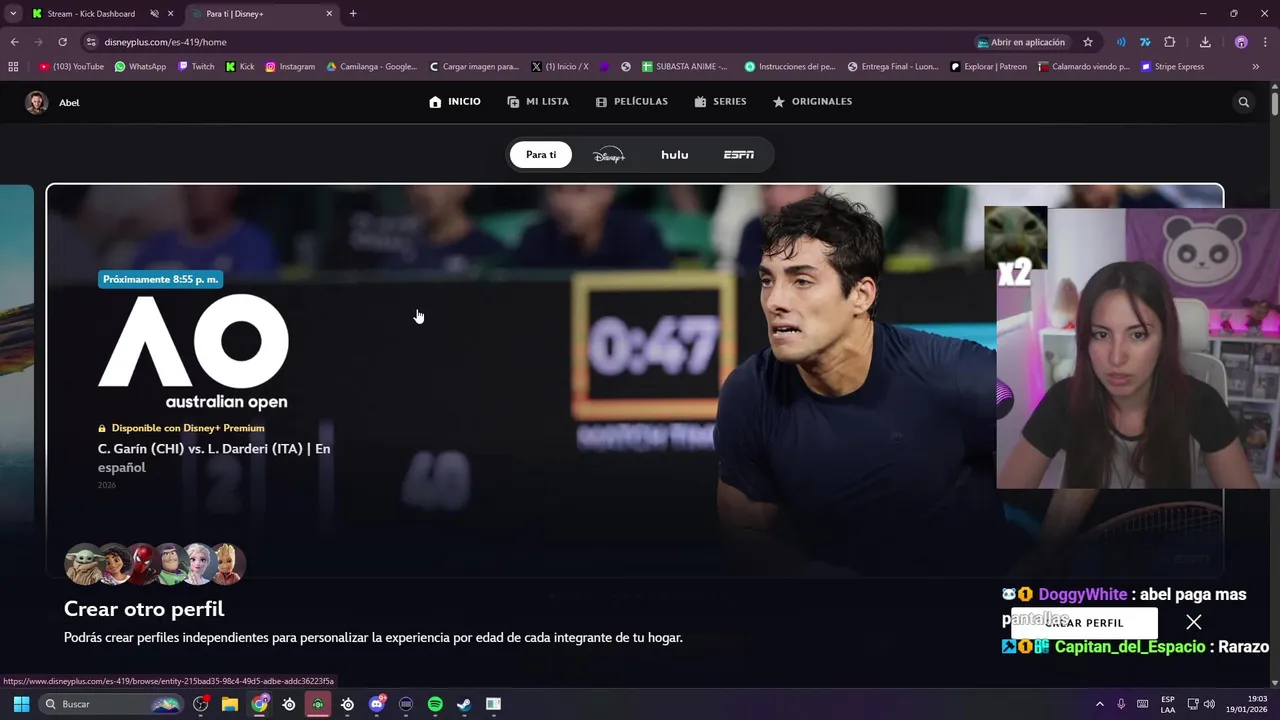Viewport: 1280px width, 720px height.
Task: Select the 'Para ti' pill tab
Action: (x=541, y=155)
